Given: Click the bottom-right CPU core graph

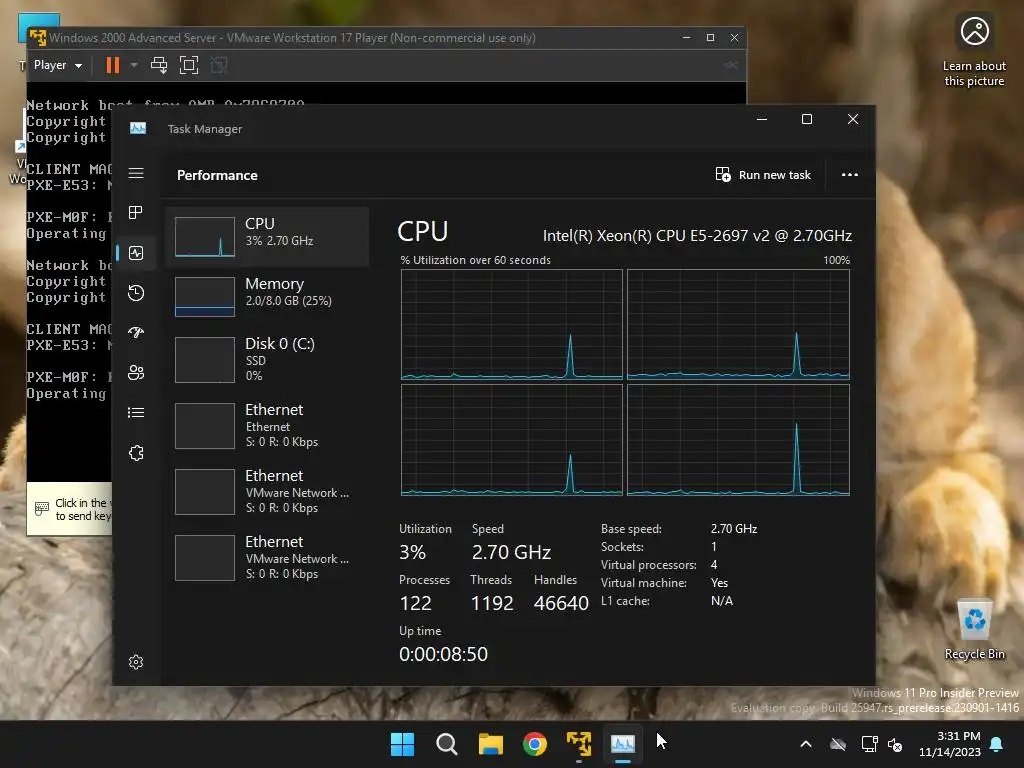Looking at the screenshot, I should pos(738,440).
